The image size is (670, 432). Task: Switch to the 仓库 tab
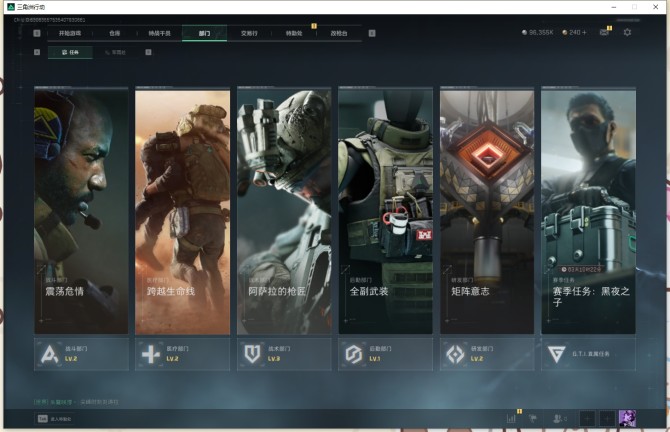click(115, 33)
